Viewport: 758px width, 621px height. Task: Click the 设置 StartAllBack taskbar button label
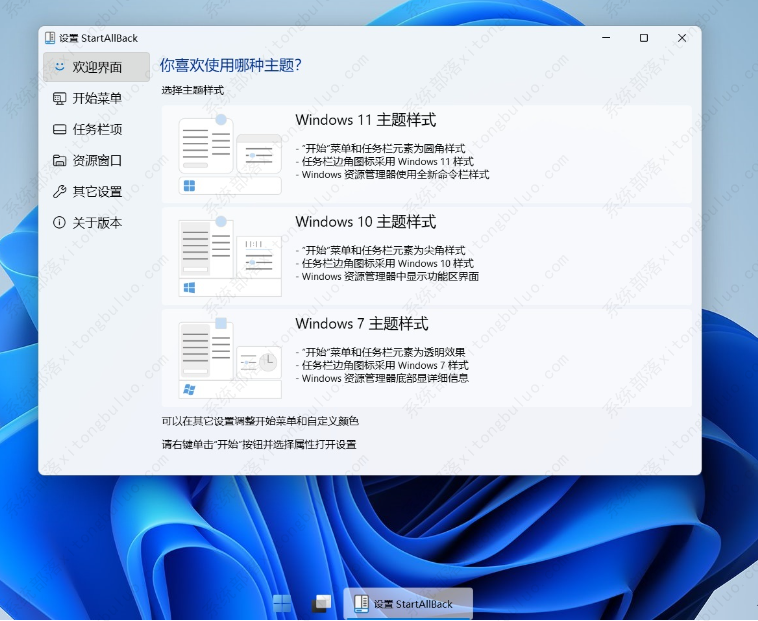click(x=413, y=604)
